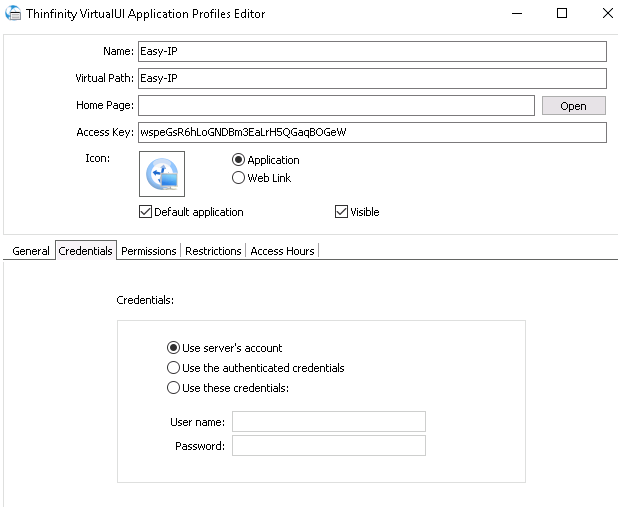Click the Easy-IP application icon preview
The height and width of the screenshot is (507, 618).
(x=162, y=174)
